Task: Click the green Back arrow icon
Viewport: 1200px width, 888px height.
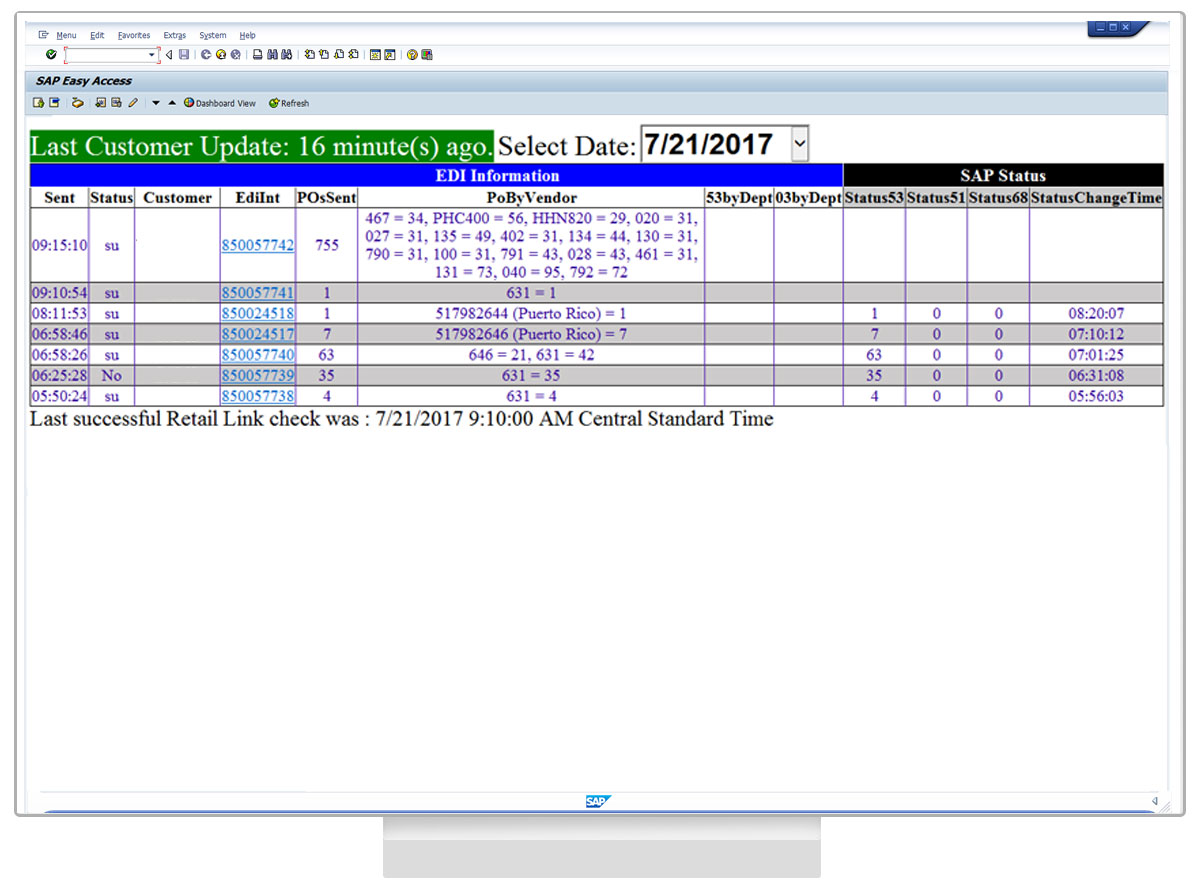Action: (206, 55)
